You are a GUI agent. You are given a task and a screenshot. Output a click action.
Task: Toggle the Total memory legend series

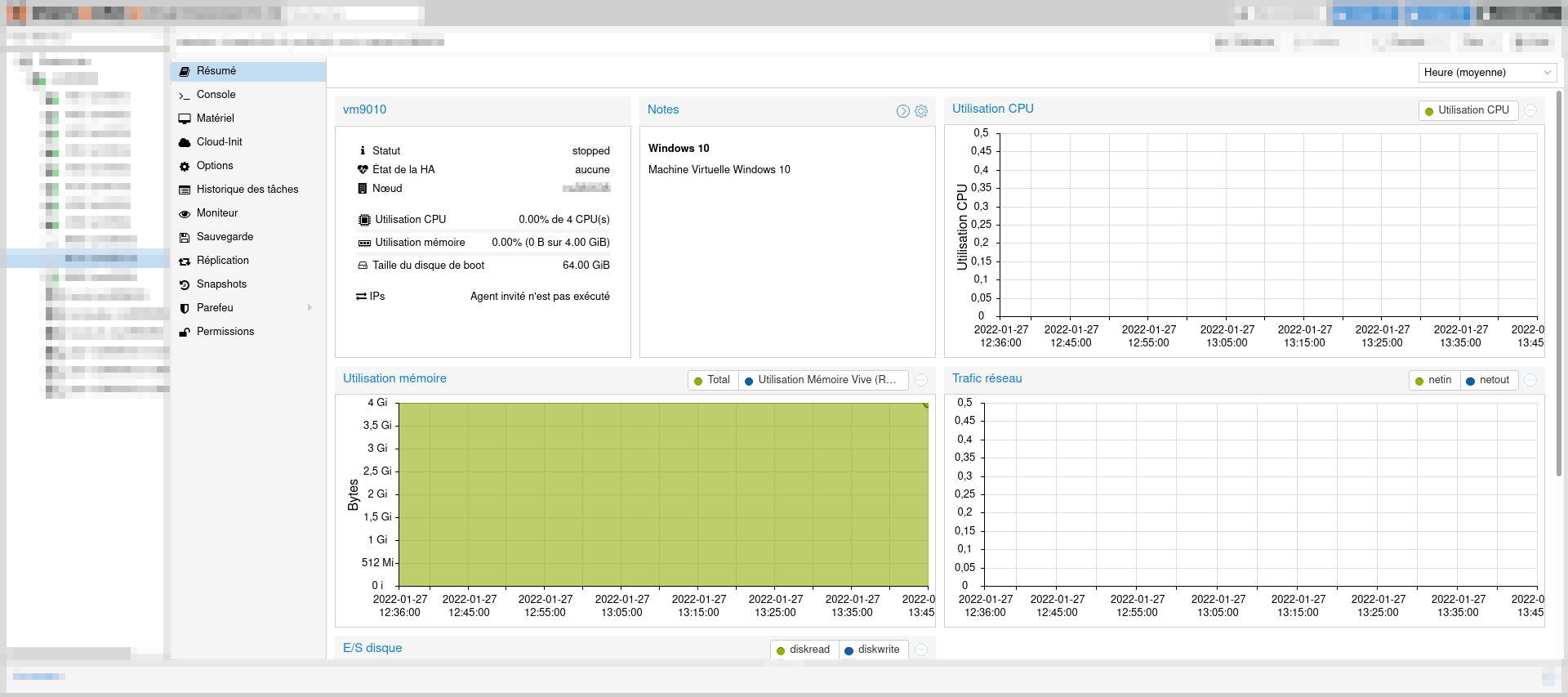(x=713, y=380)
